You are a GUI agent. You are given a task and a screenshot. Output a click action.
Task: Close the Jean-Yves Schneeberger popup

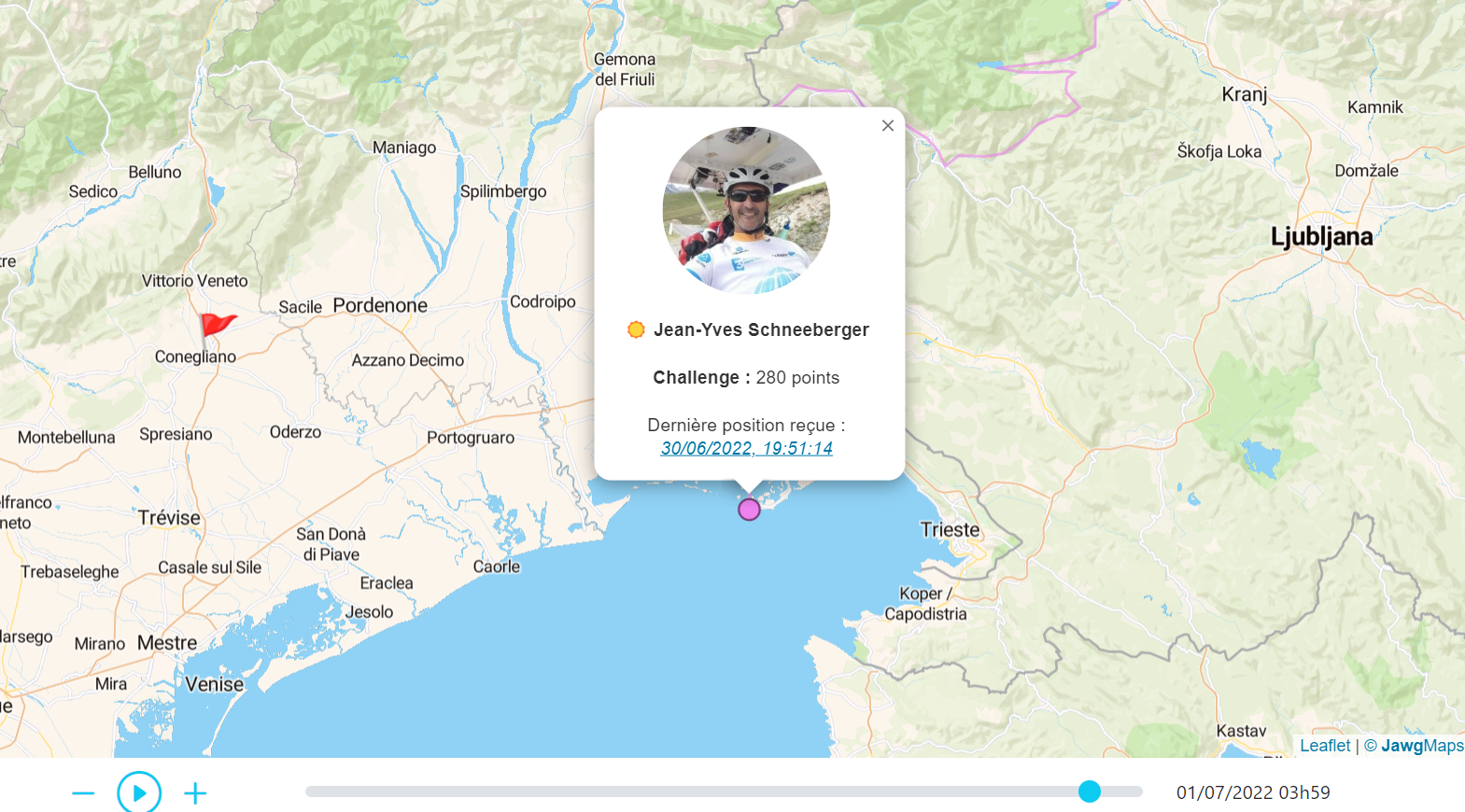tap(887, 126)
